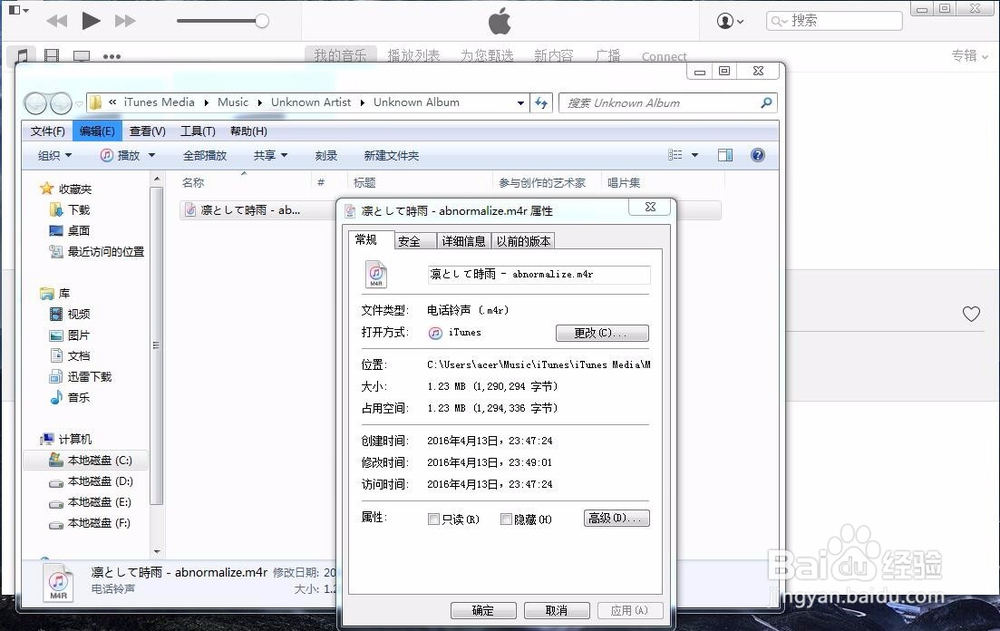Open the 工具(T) menu
The width and height of the screenshot is (1000, 631).
click(x=198, y=131)
